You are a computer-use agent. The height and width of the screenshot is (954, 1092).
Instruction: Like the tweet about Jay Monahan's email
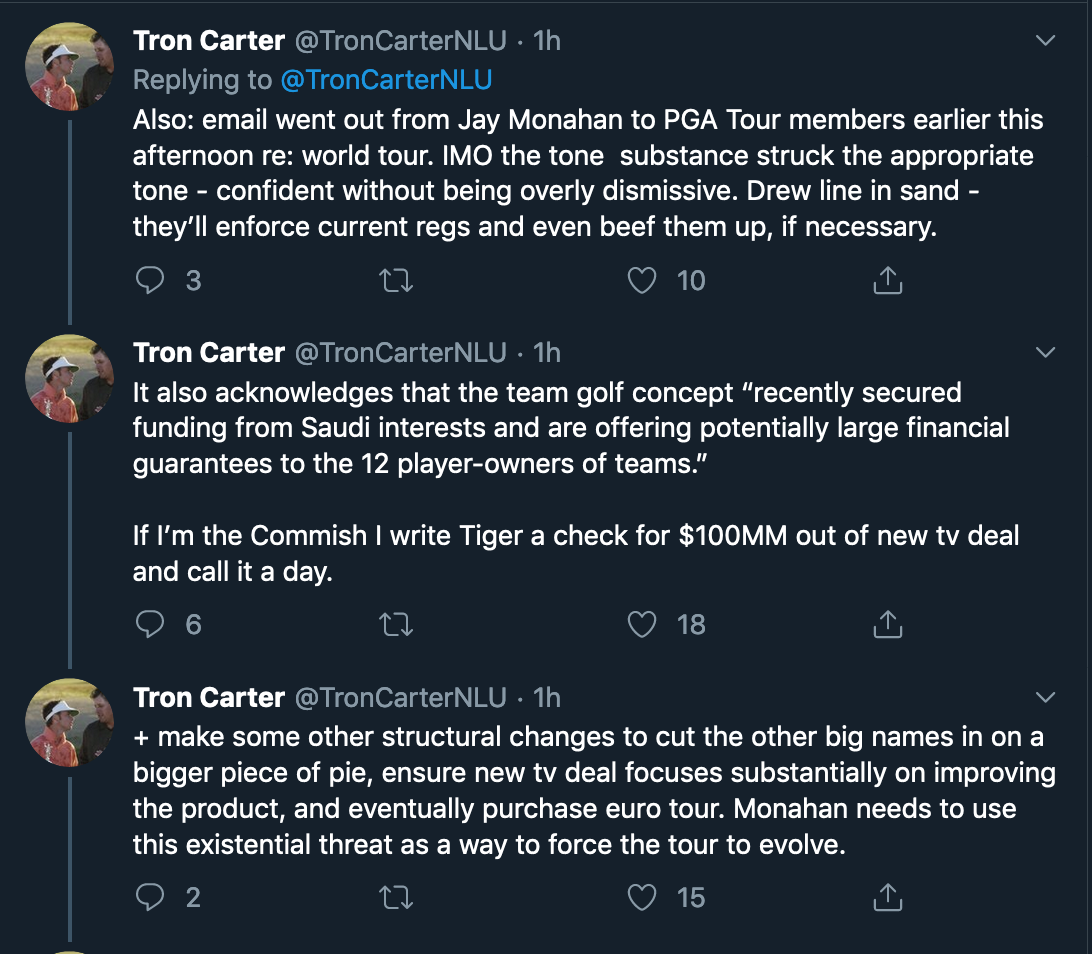(x=641, y=281)
